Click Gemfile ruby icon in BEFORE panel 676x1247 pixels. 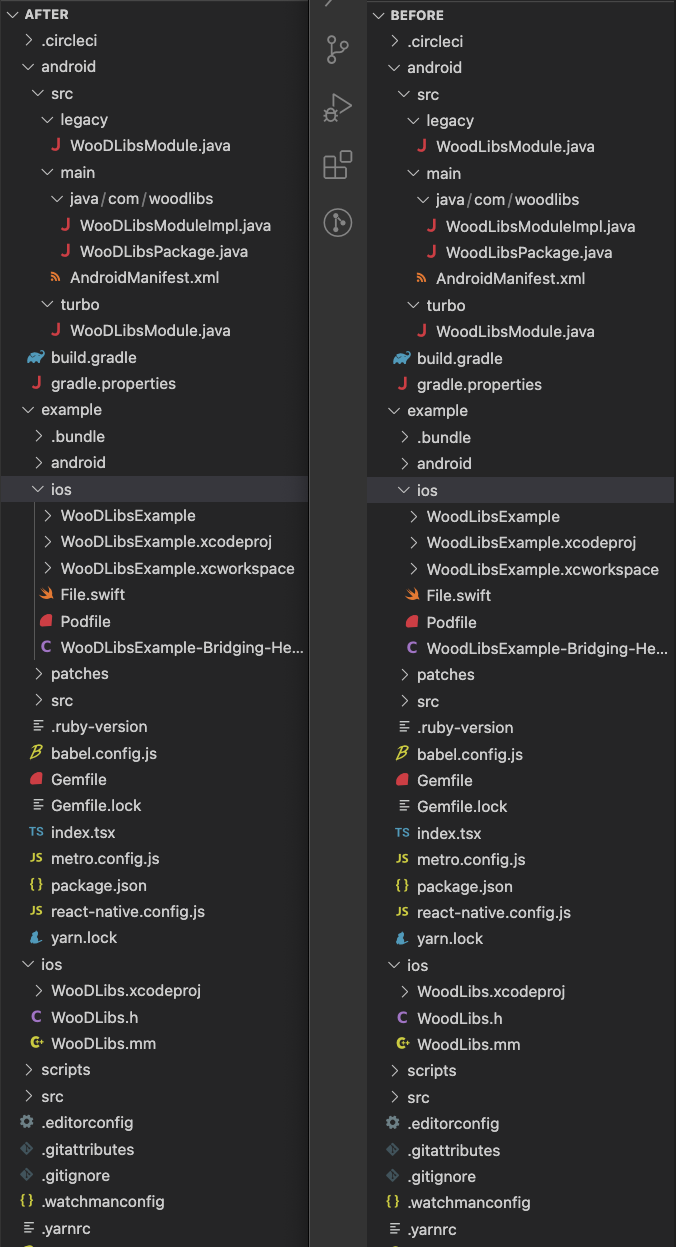pos(402,780)
